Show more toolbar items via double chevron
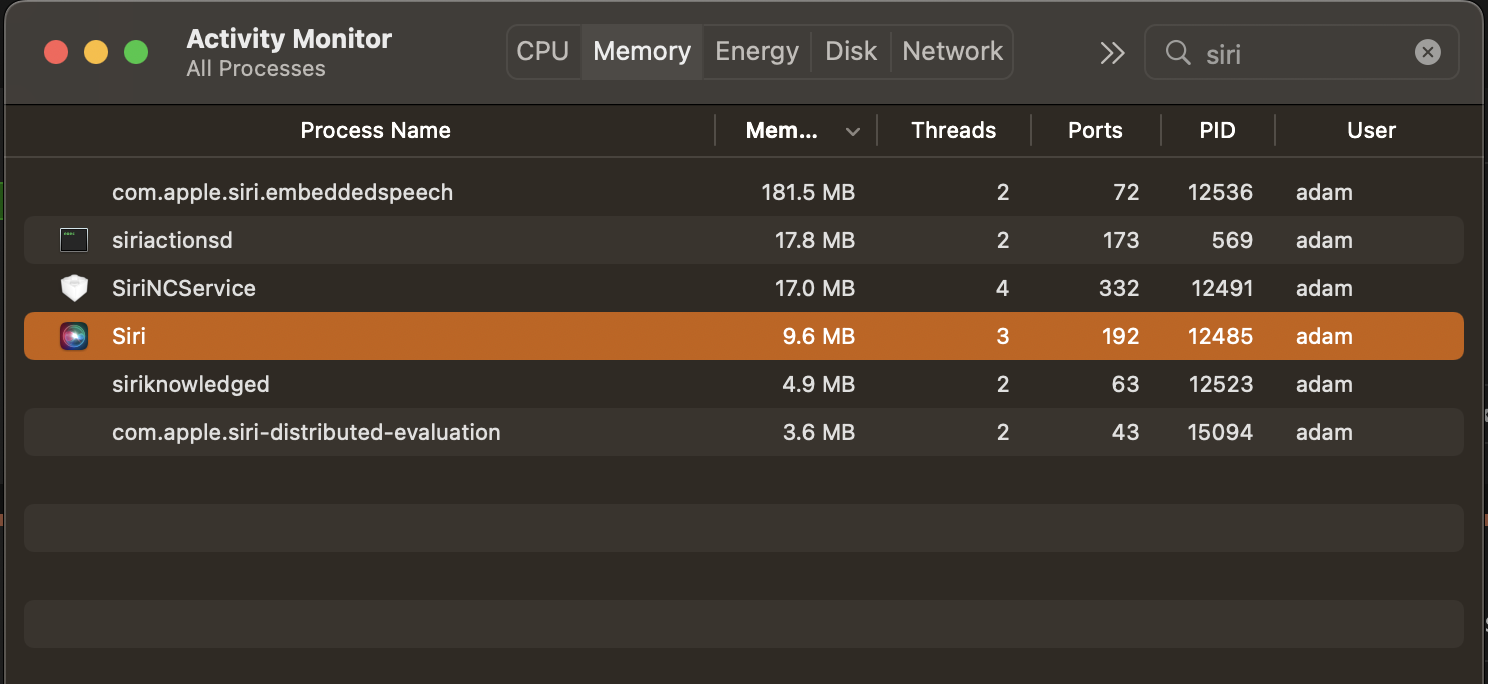 click(x=1112, y=53)
